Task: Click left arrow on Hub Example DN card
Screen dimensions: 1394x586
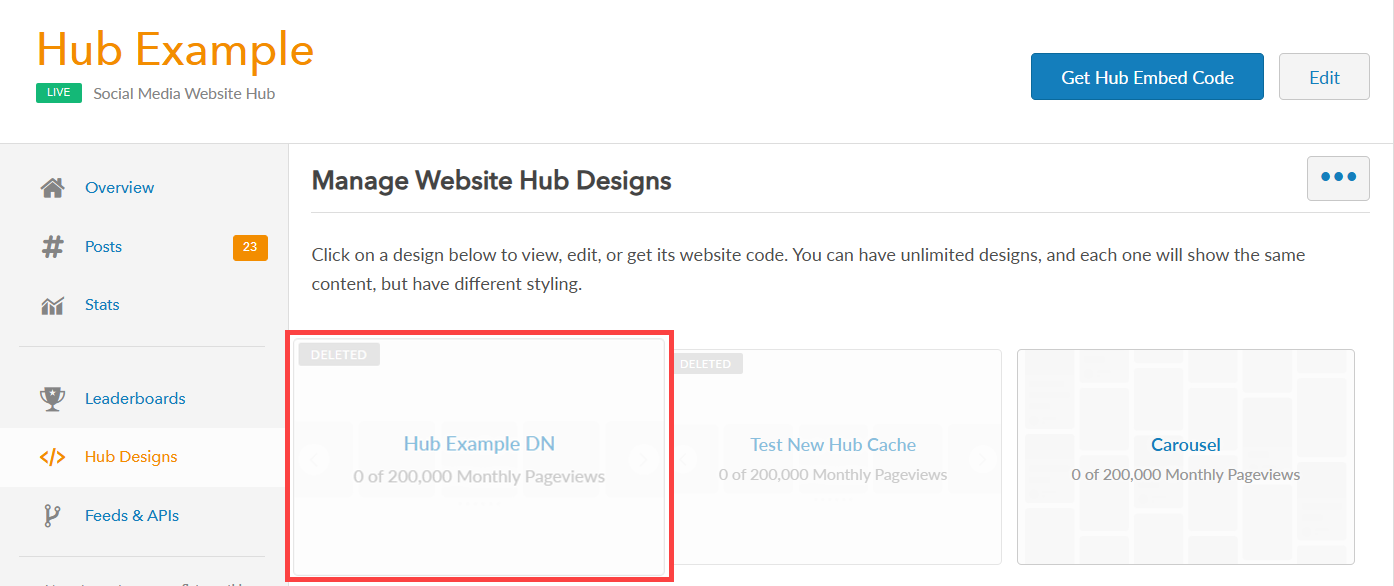Action: pyautogui.click(x=316, y=459)
